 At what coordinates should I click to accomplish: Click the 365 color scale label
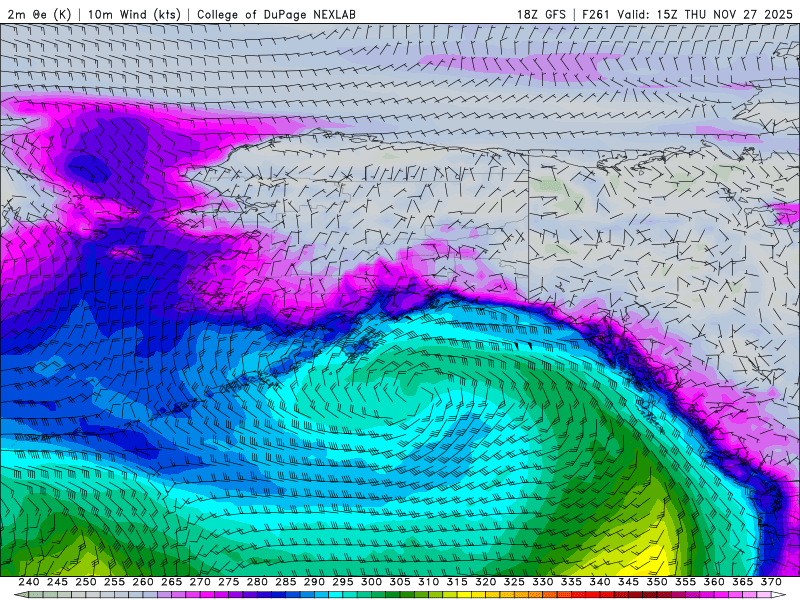point(743,582)
